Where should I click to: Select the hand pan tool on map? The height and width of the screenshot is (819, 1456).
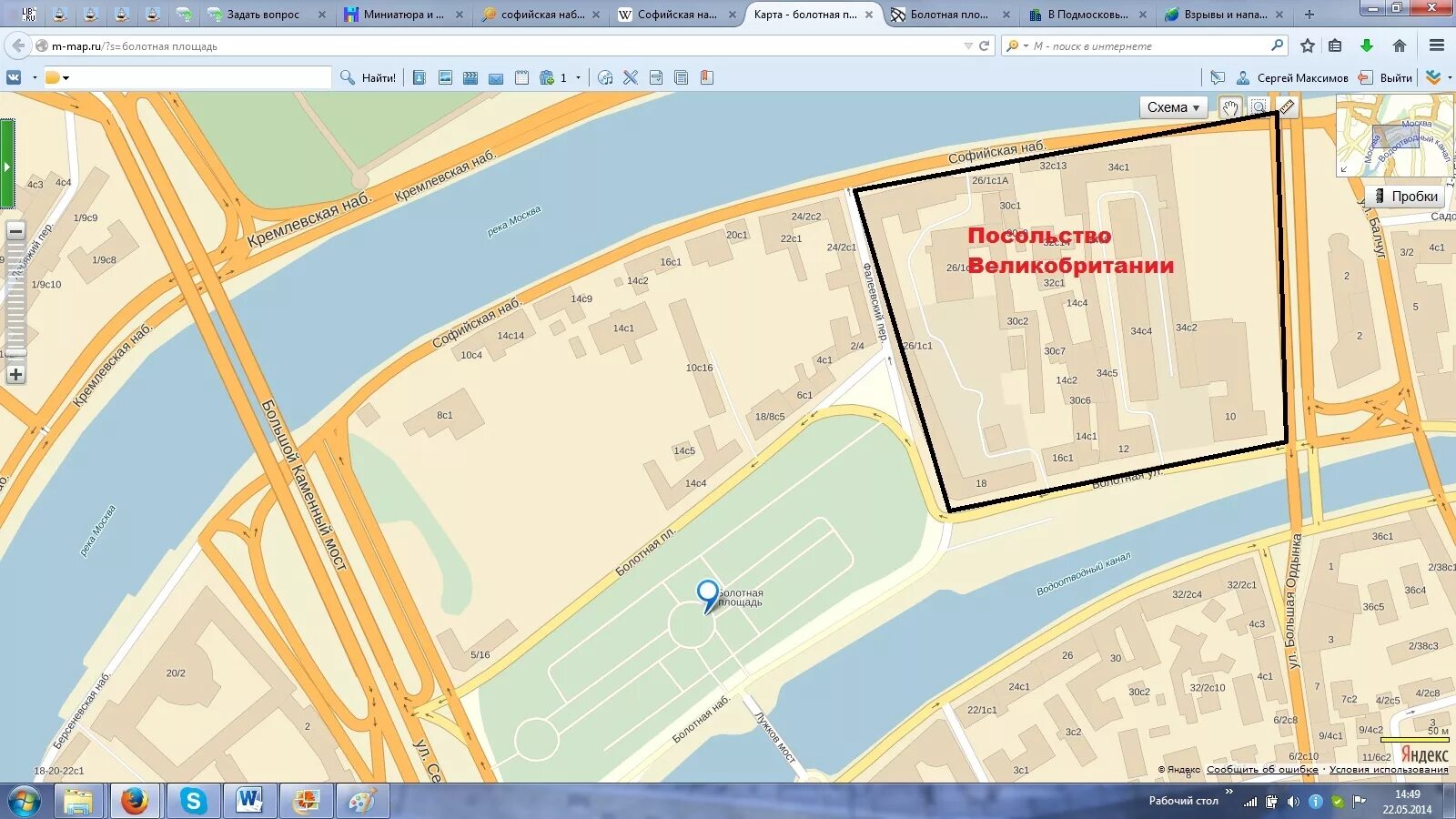point(1230,107)
